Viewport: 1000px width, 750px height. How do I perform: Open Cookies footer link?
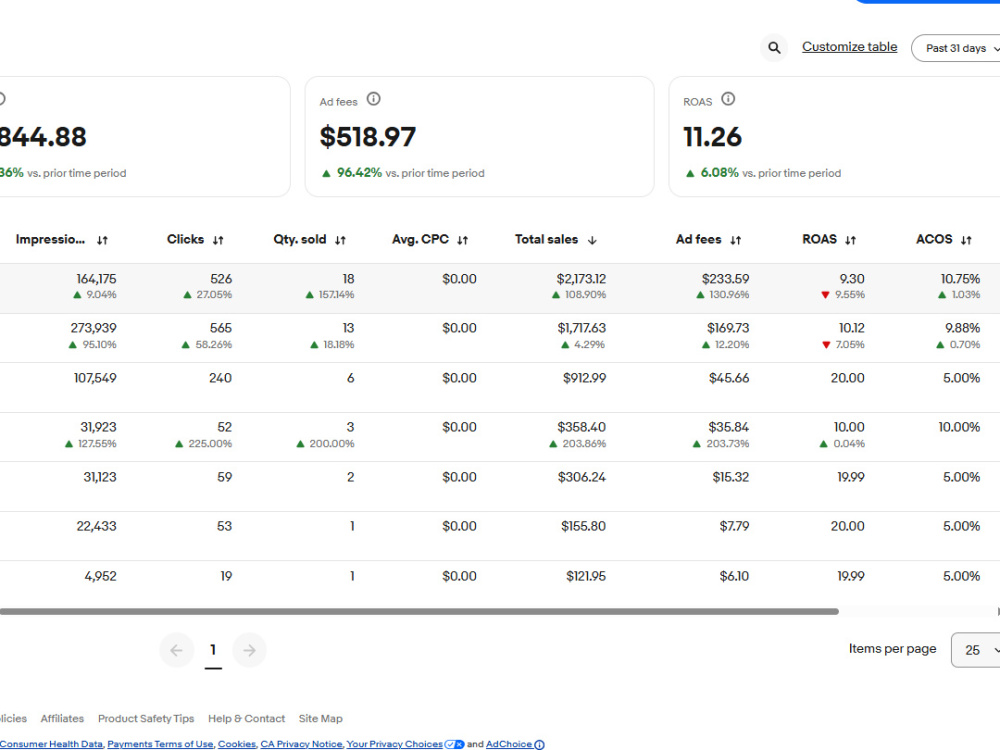237,744
